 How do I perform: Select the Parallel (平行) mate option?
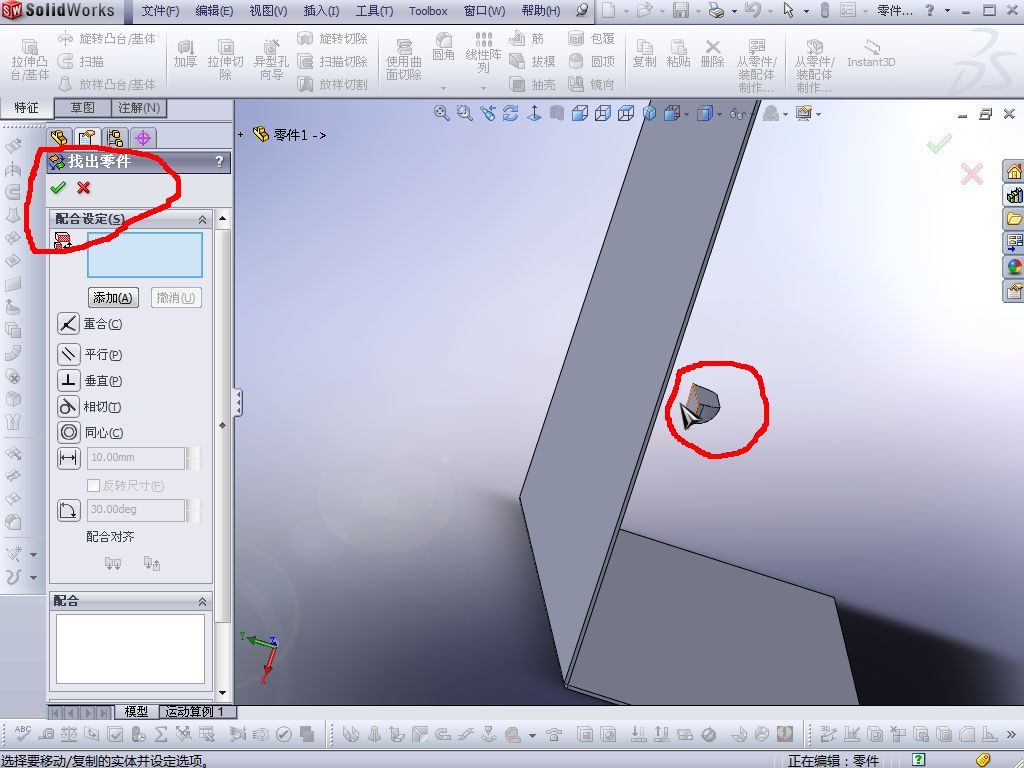(90, 355)
